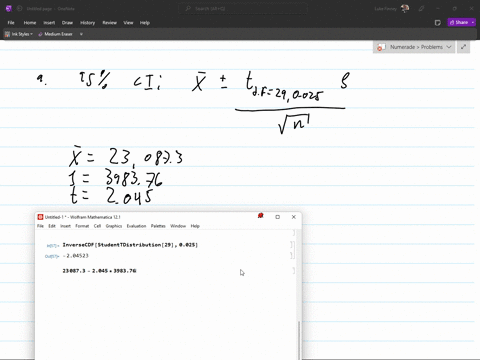Open the OneNote File menu
This screenshot has height=360, width=480.
(x=11, y=23)
